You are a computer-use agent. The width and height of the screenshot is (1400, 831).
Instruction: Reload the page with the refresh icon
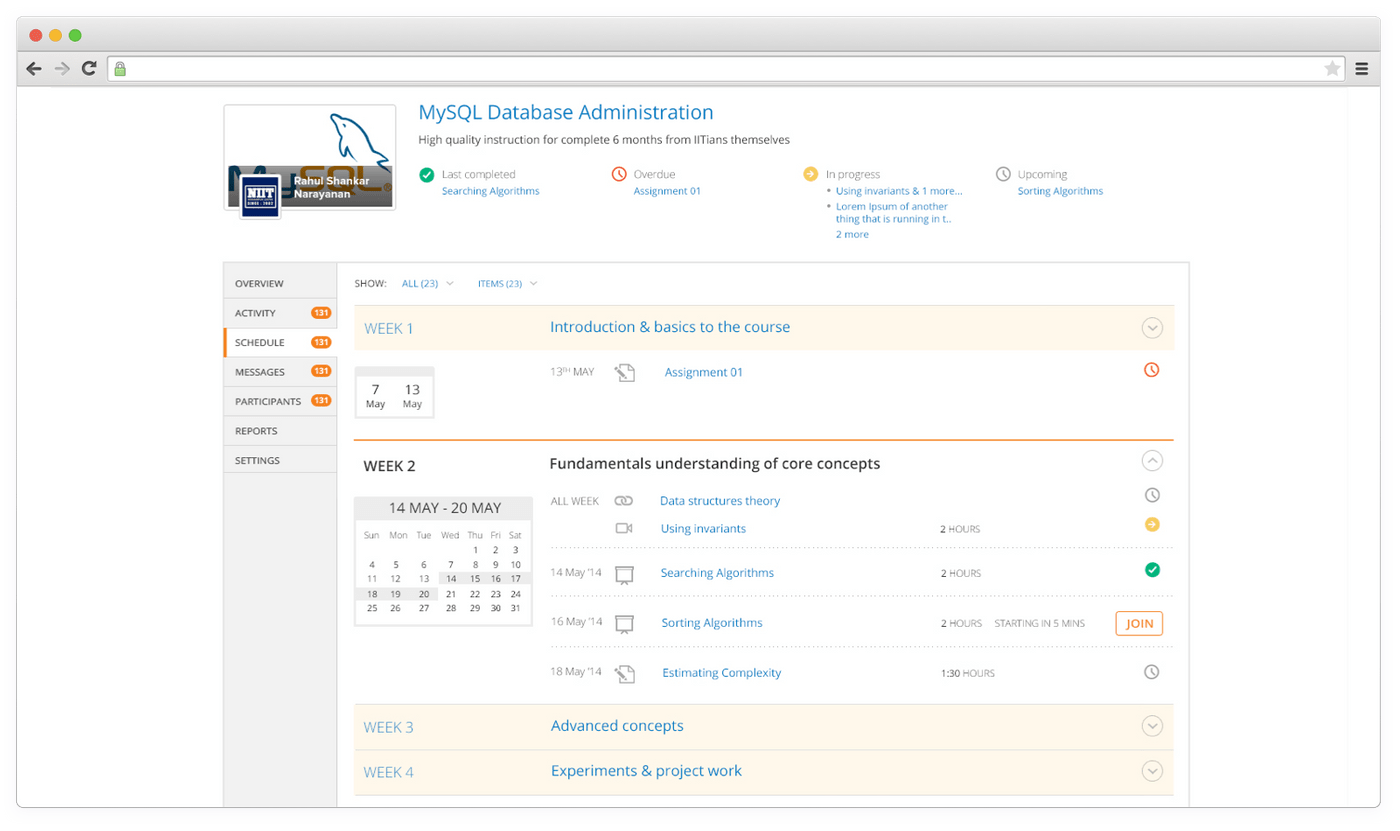pyautogui.click(x=89, y=69)
